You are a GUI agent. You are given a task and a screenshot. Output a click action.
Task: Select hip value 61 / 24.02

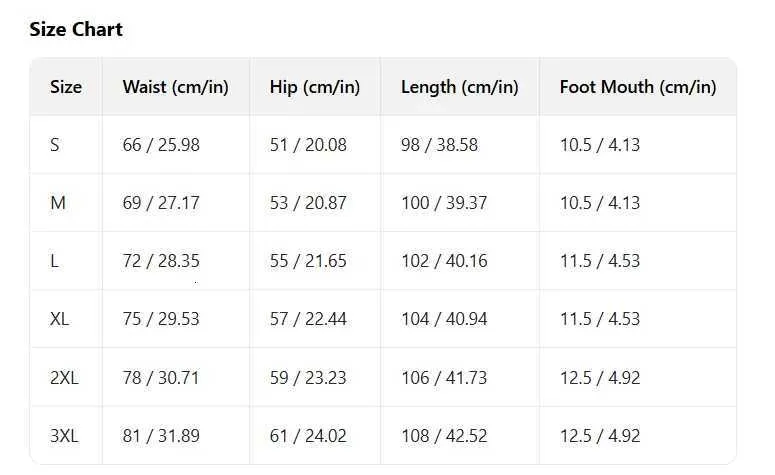click(x=308, y=436)
